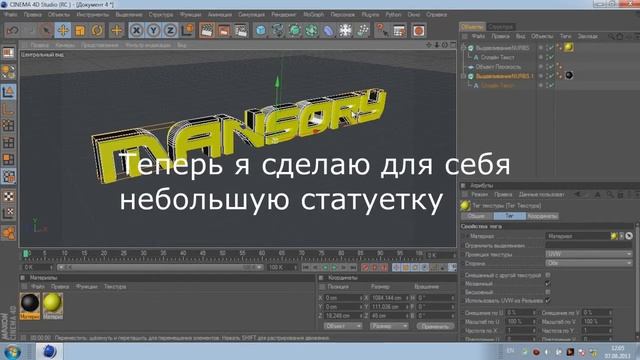Click the blue Deformer capsule icon
Viewport: 640px width, 360px height.
pyautogui.click(x=329, y=30)
